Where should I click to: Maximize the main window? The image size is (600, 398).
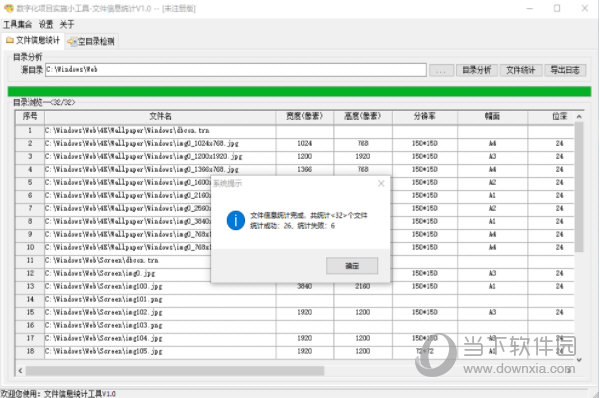(x=557, y=8)
